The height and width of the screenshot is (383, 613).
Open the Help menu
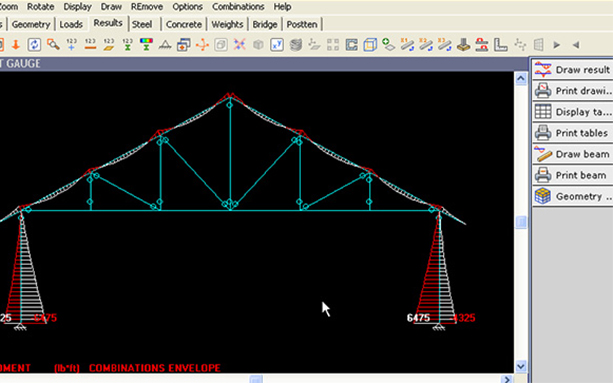[x=282, y=7]
